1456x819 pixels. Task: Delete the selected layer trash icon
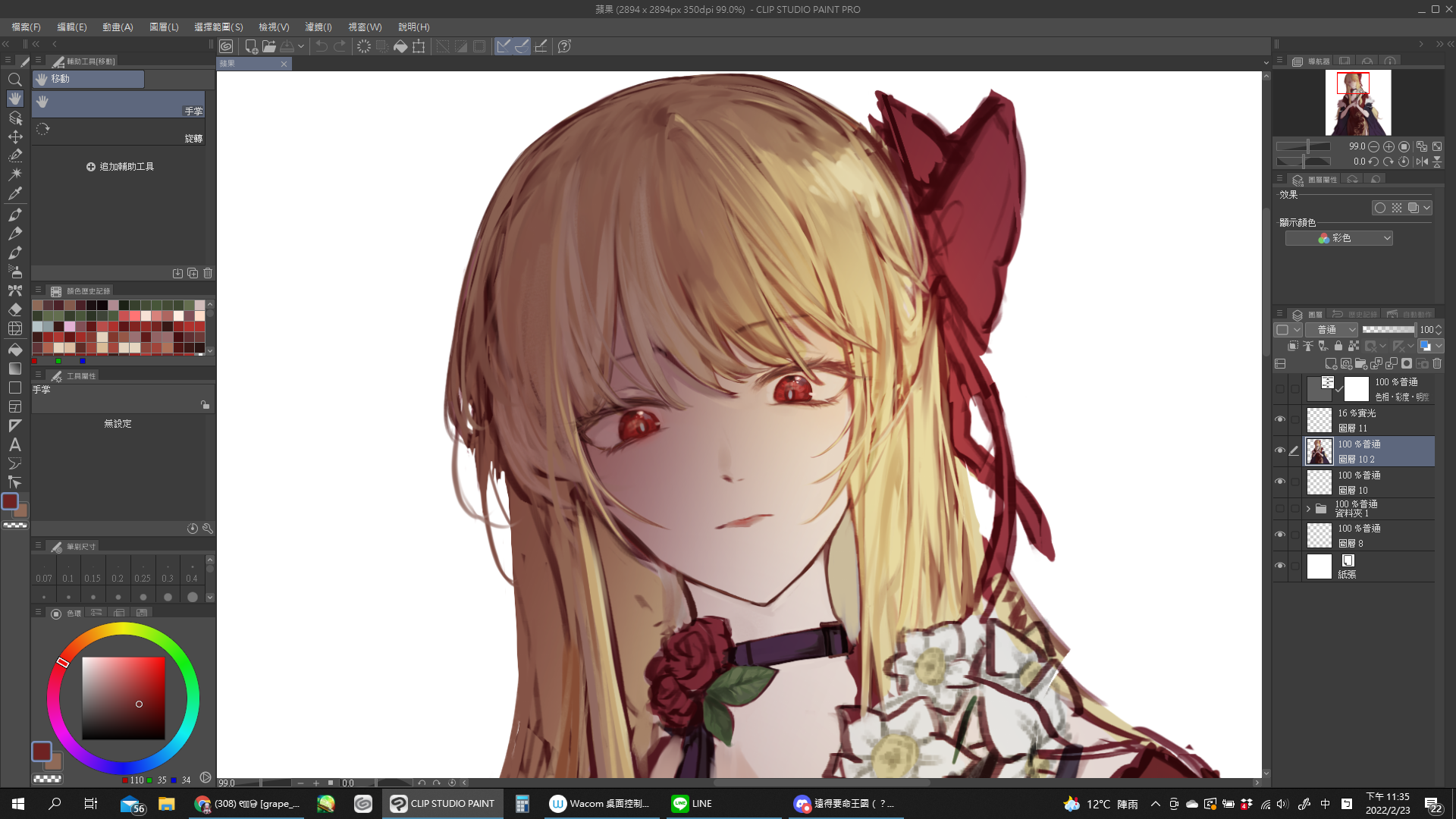point(1437,364)
